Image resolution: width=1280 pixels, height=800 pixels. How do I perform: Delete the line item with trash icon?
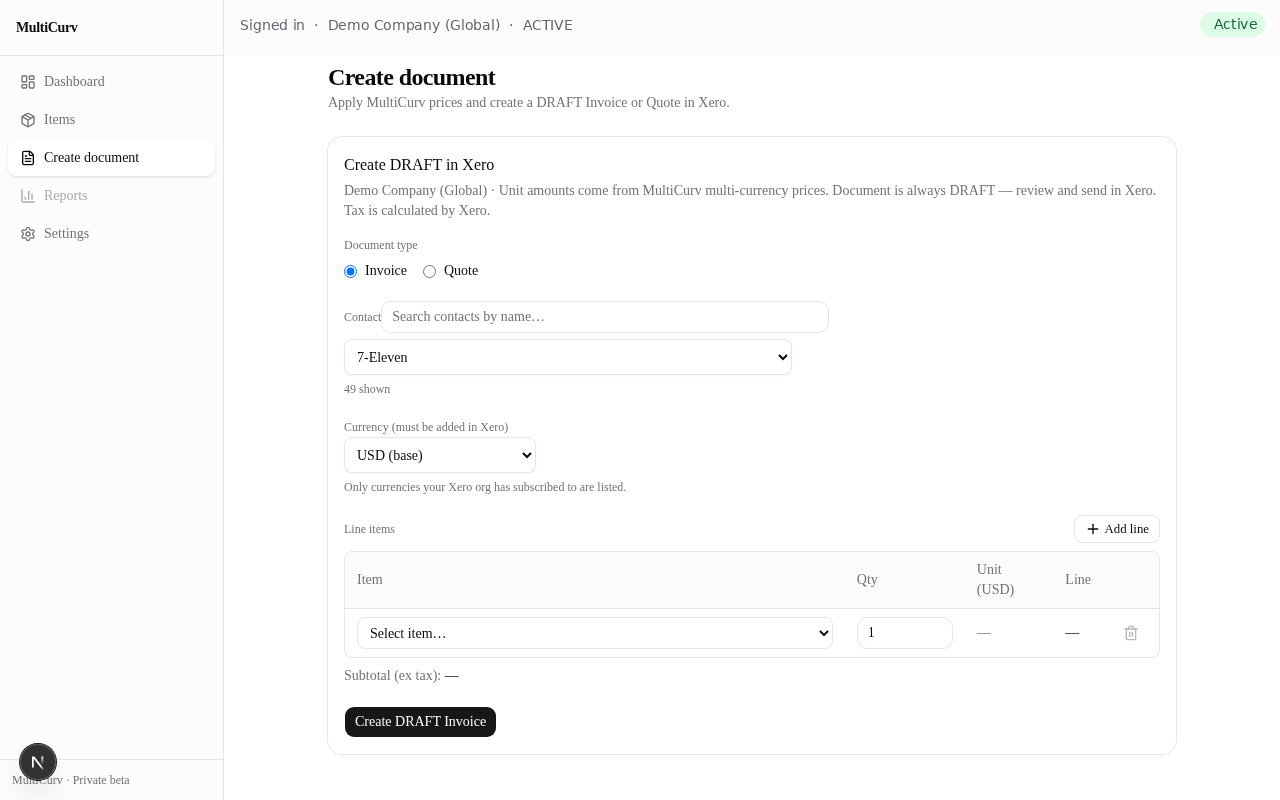1131,633
